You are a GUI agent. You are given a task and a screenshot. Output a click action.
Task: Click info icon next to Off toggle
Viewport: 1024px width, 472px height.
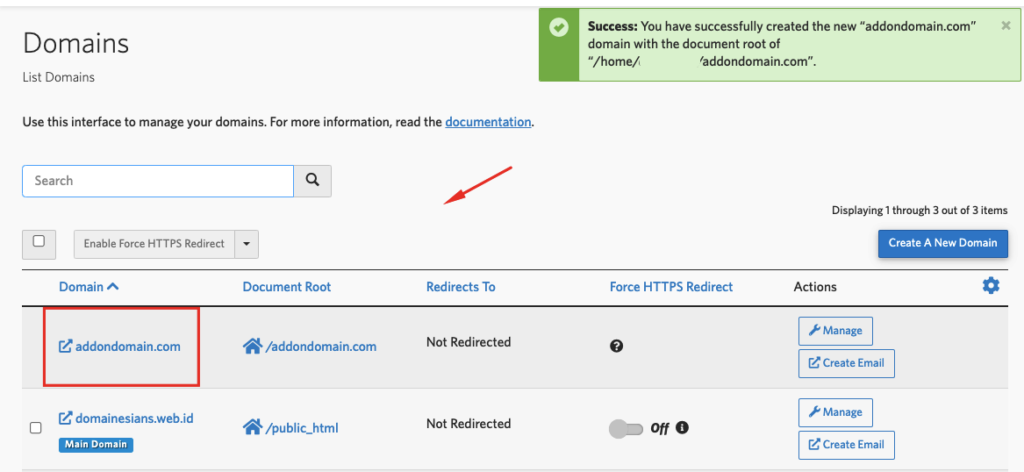tap(682, 428)
